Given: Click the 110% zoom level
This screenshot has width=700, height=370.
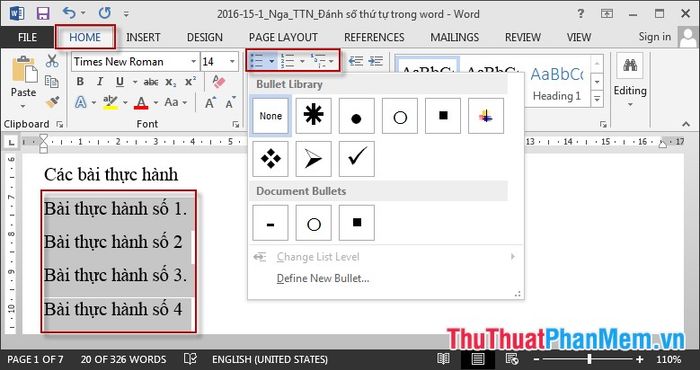Looking at the screenshot, I should coord(668,359).
